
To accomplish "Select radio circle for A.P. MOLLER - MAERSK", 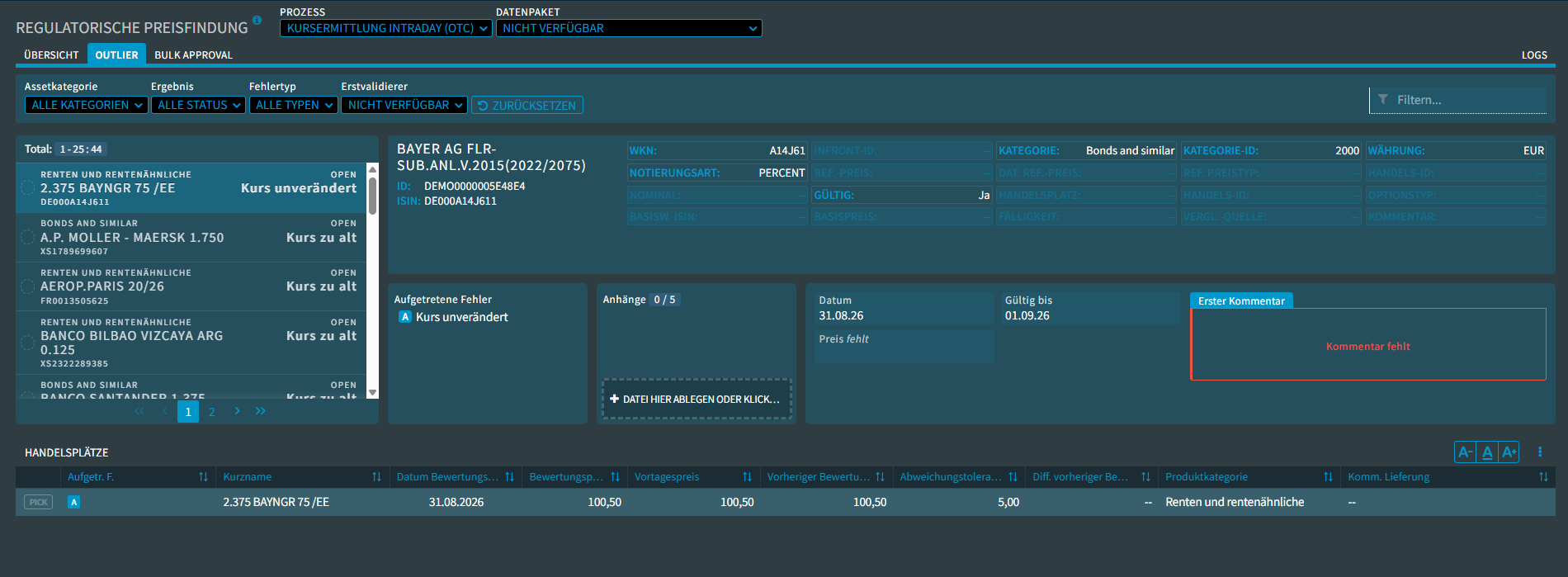I will [27, 238].
